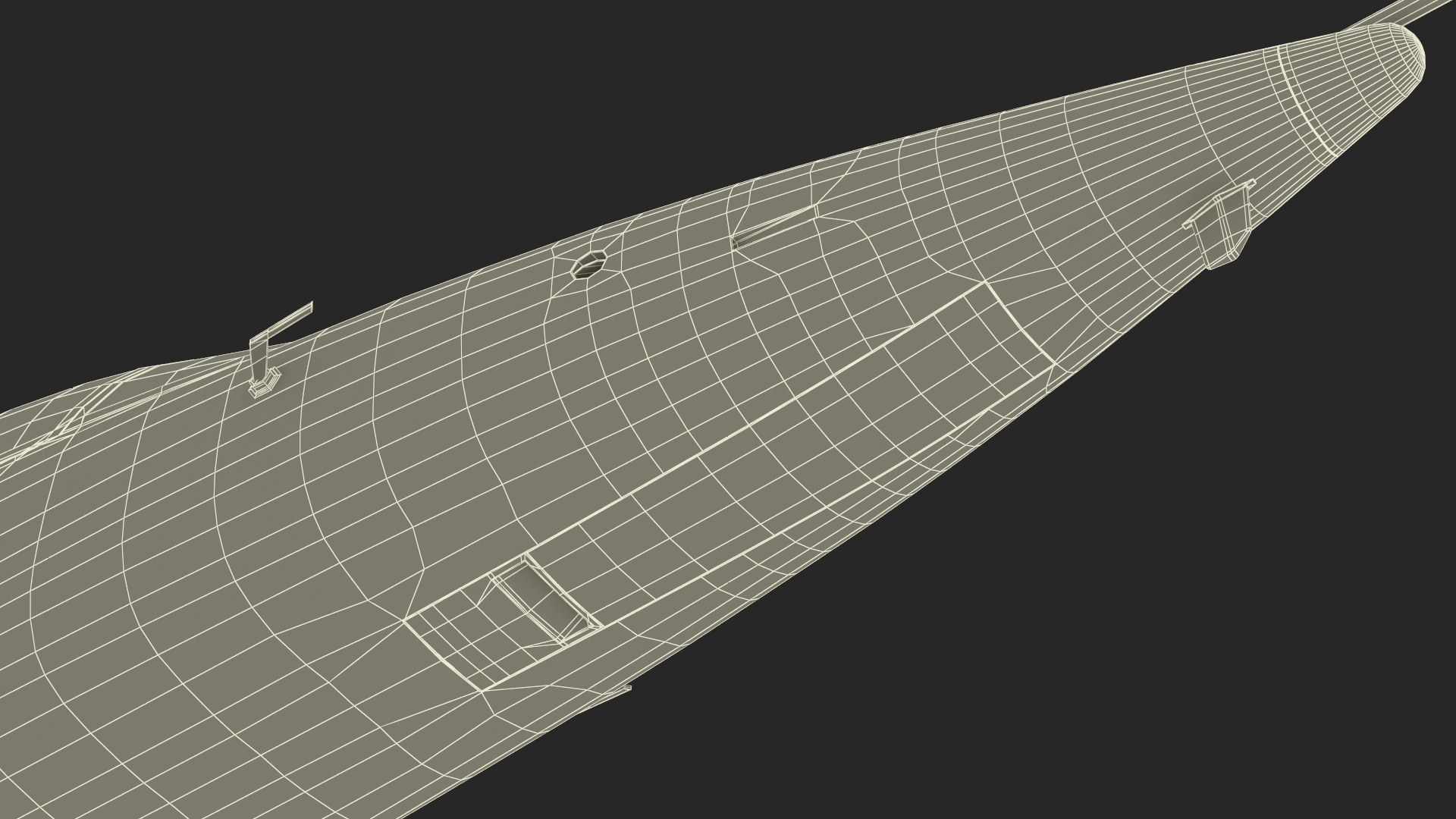1456x819 pixels.
Task: Select the open recessed hatch in belly bay
Action: 544,599
